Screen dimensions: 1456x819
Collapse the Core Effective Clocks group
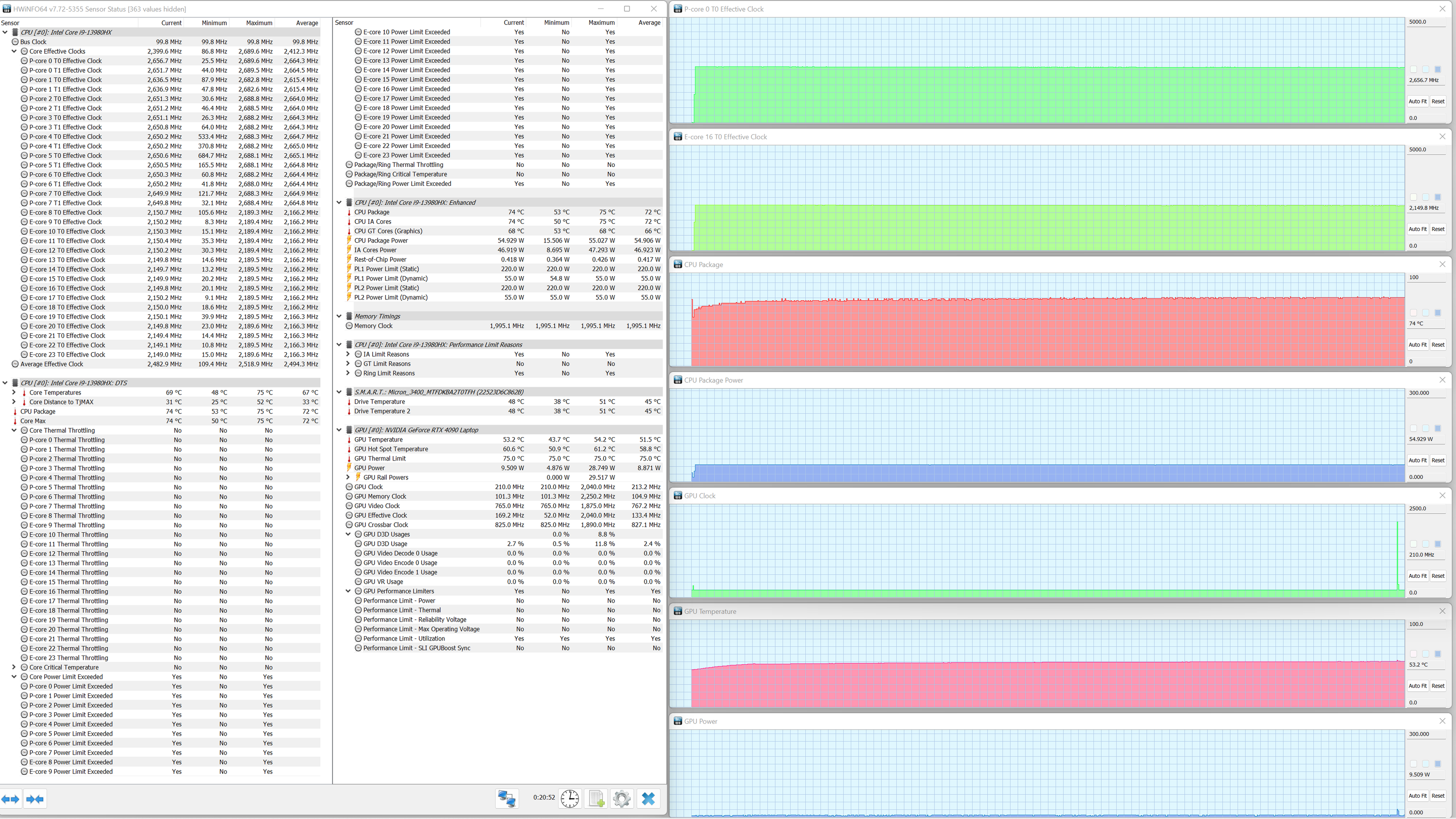14,51
